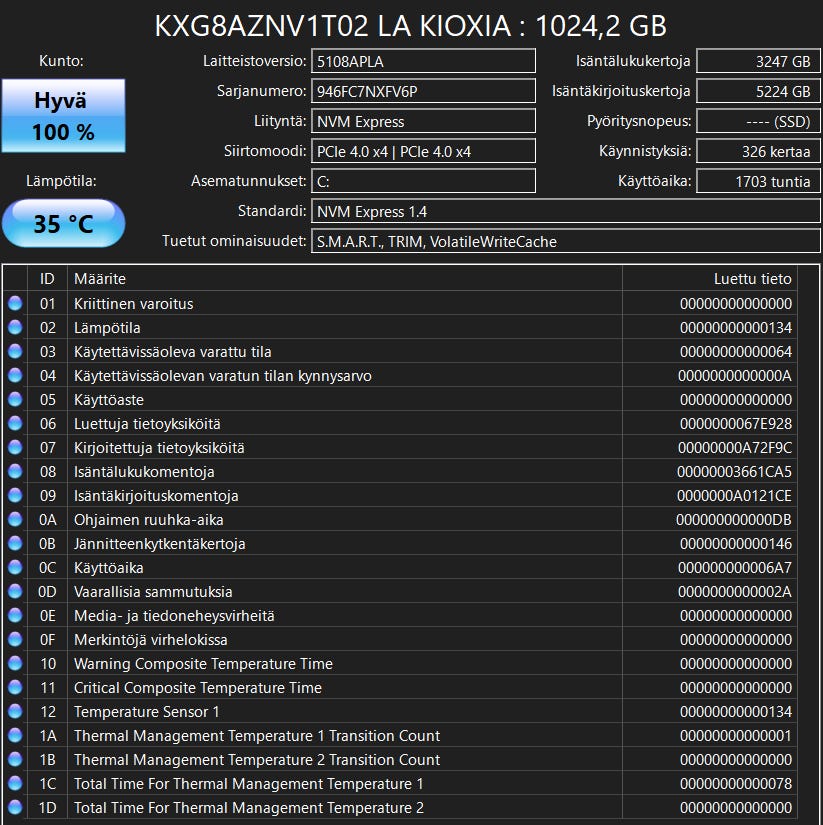
Task: Click raw value 00000000A72F9C
Action: point(735,448)
